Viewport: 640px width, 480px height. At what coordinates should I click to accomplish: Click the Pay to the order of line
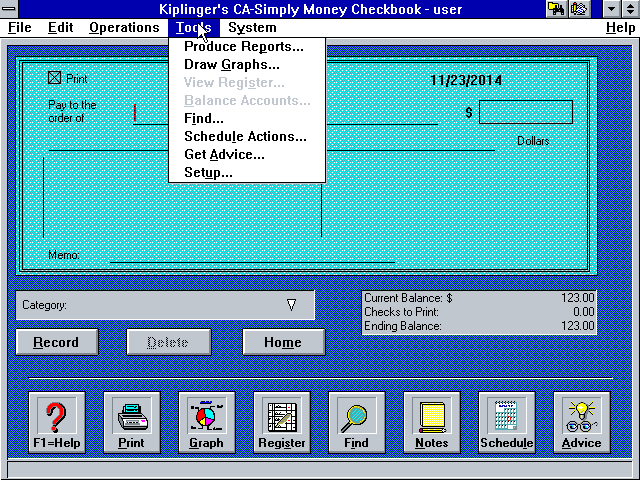coord(286,113)
